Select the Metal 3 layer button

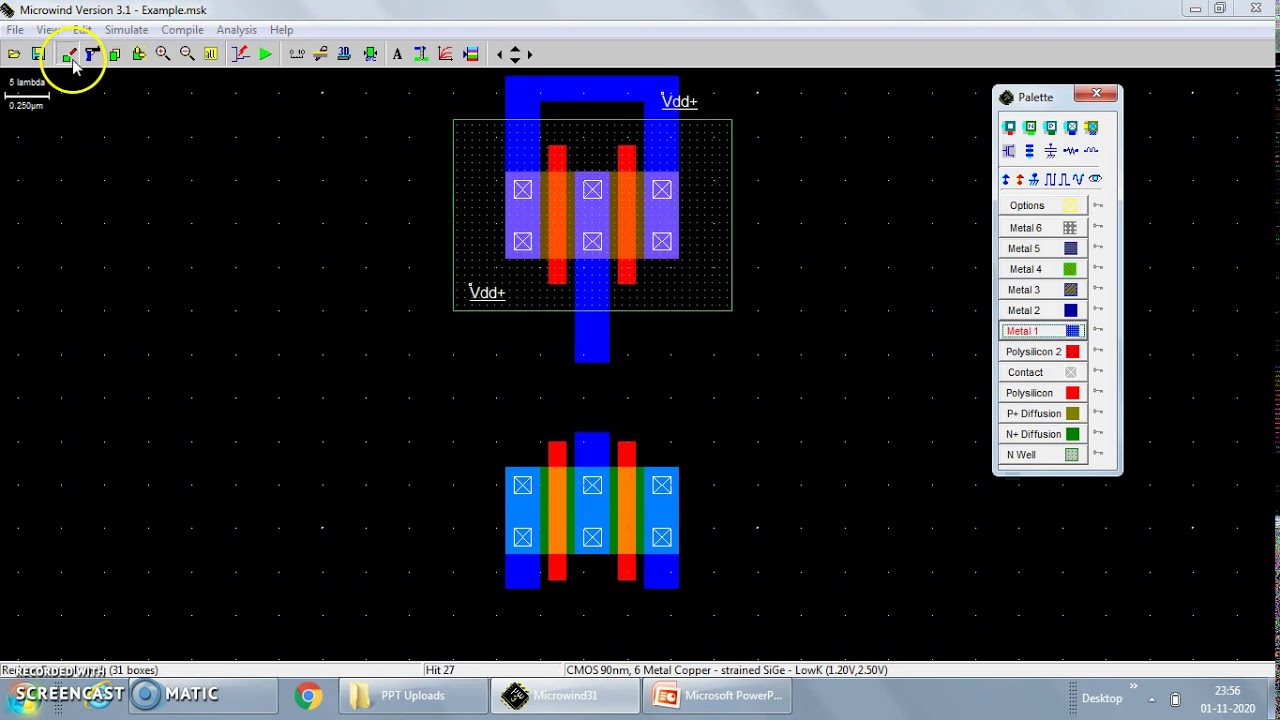[1042, 290]
